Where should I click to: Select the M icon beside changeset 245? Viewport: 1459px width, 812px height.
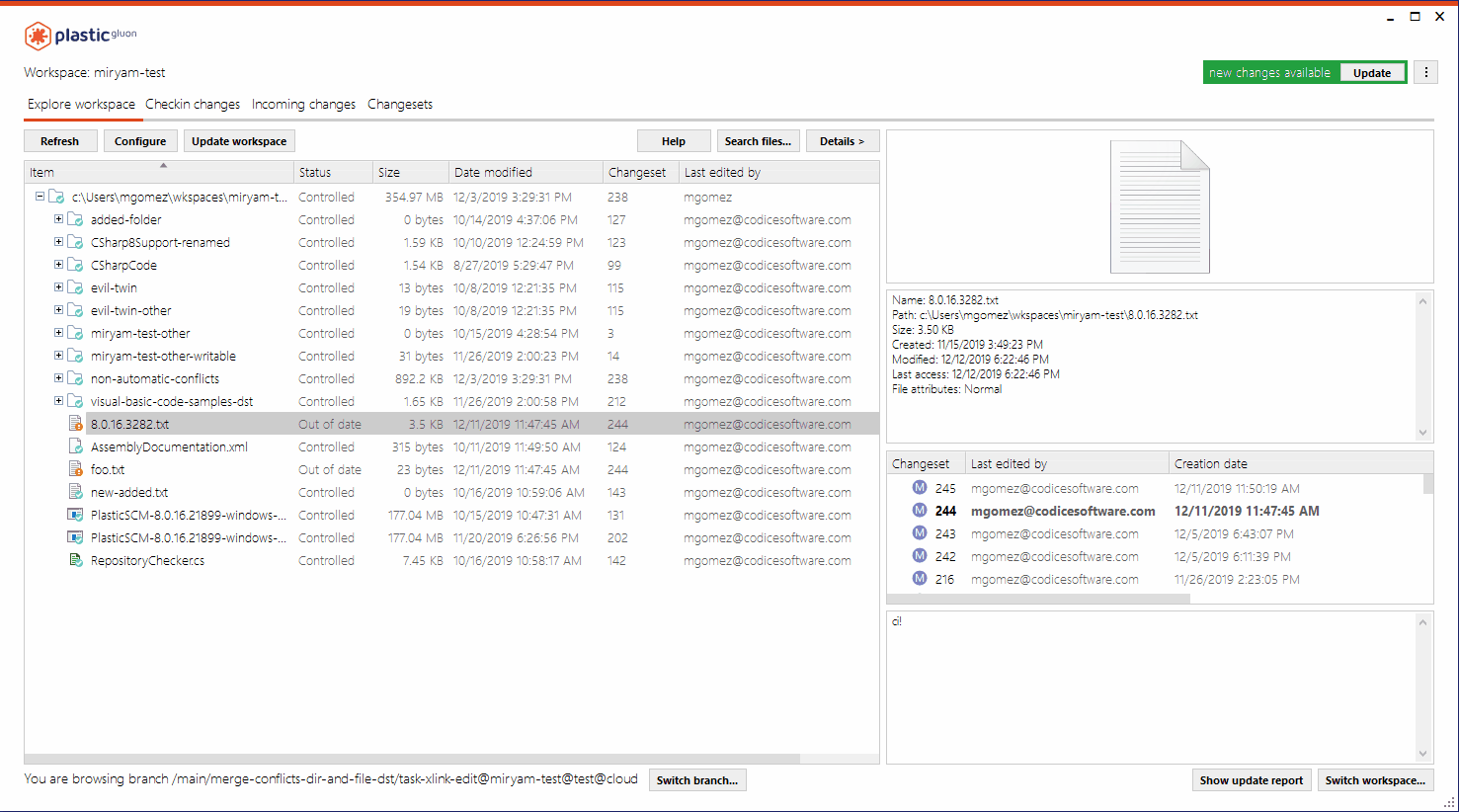[x=919, y=487]
